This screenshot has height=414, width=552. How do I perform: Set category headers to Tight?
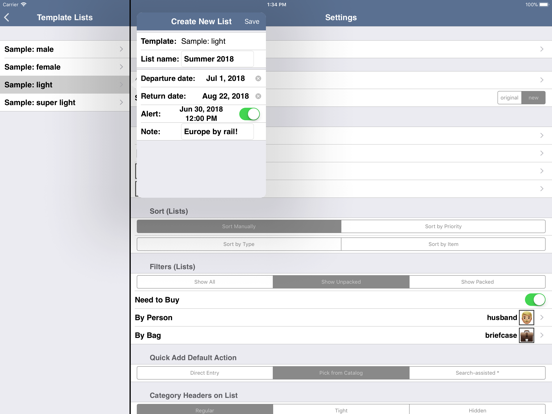point(341,409)
